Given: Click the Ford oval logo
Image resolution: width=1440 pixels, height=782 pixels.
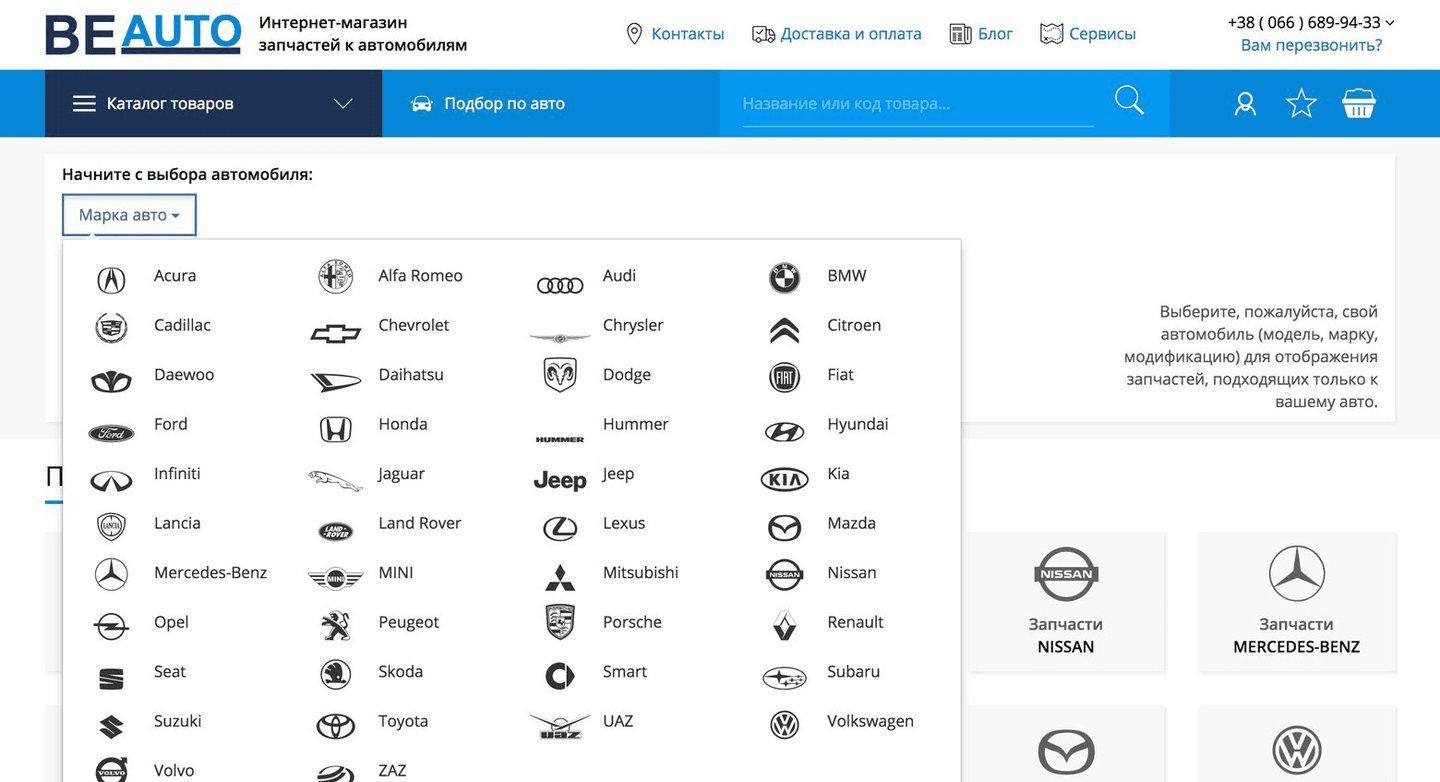Looking at the screenshot, I should pos(111,434).
